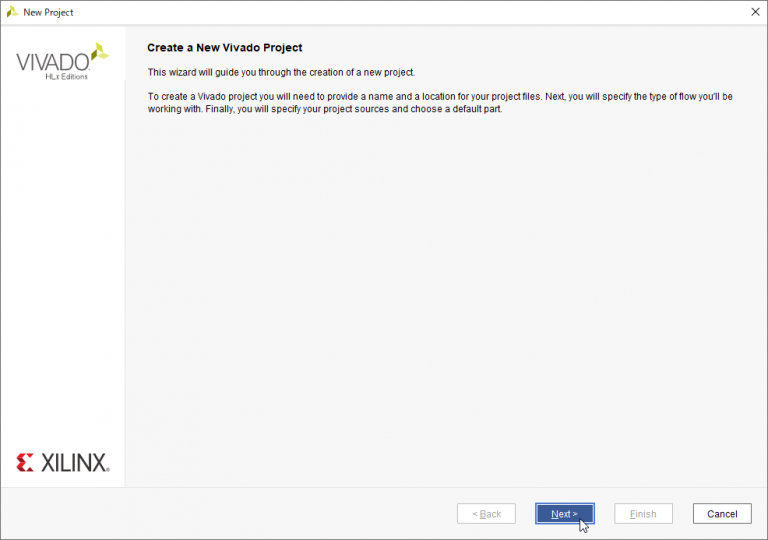Click empty space in the title bar

[400, 12]
